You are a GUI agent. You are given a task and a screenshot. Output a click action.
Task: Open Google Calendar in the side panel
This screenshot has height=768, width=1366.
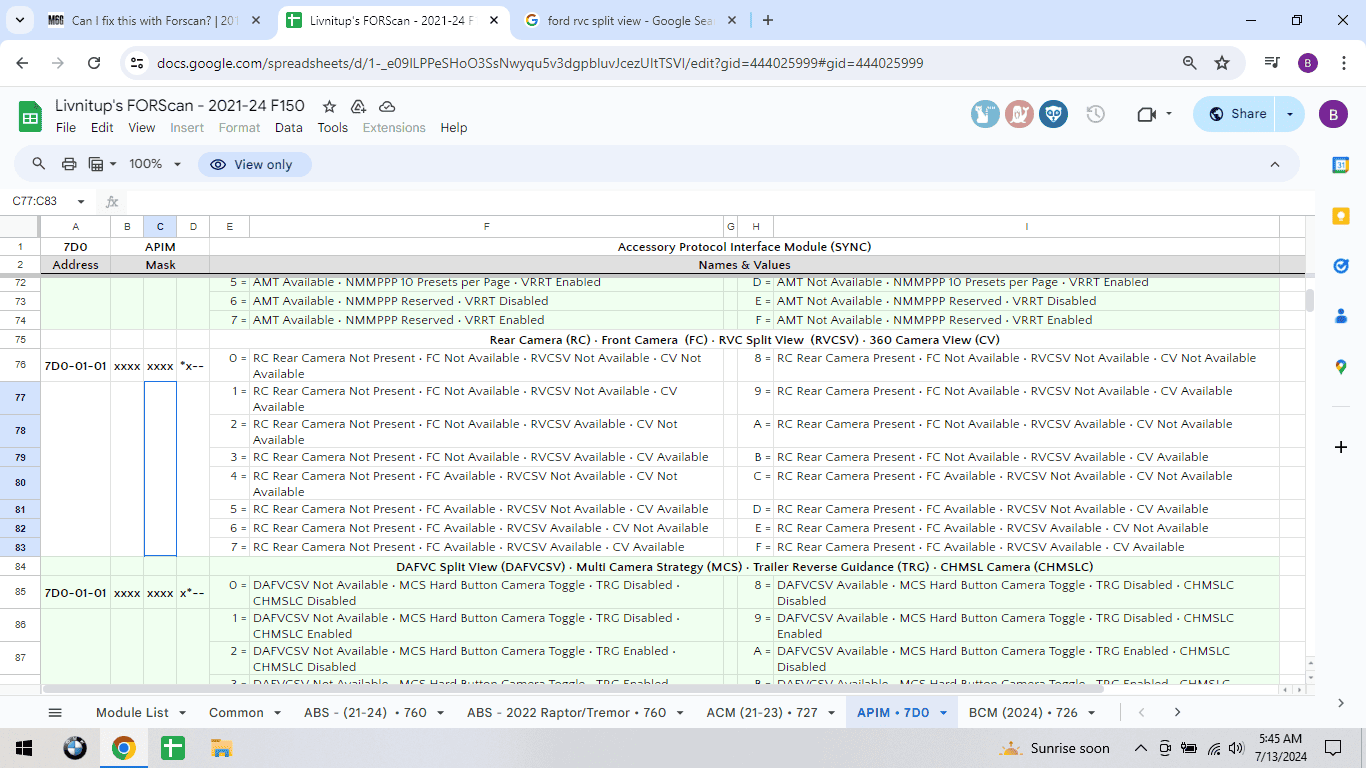tap(1341, 165)
